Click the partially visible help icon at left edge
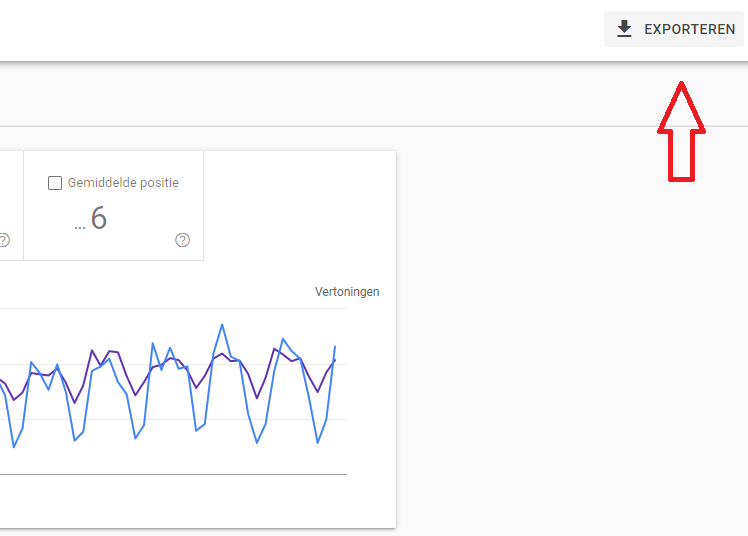 click(x=4, y=240)
